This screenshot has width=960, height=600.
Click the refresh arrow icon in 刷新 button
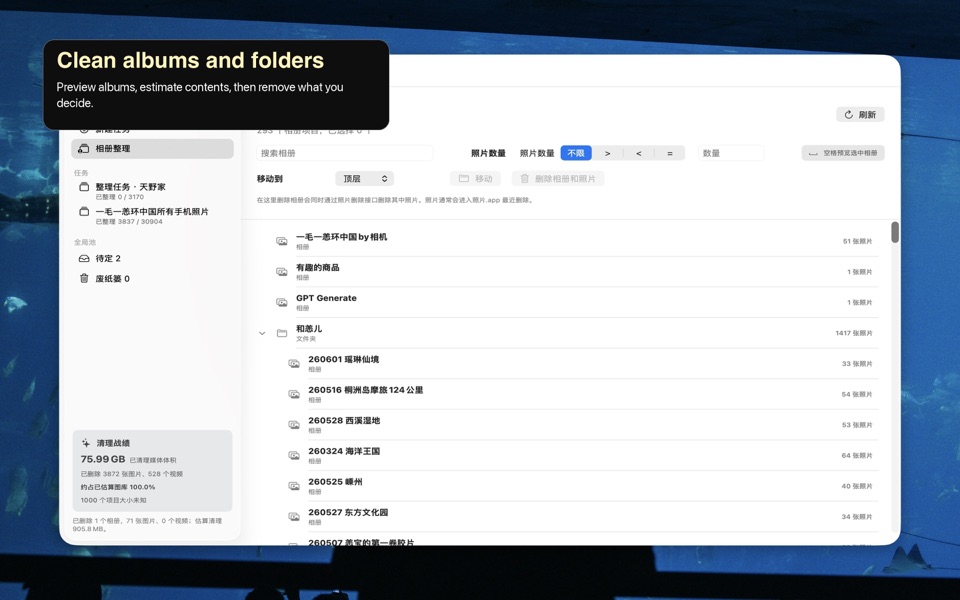click(849, 114)
